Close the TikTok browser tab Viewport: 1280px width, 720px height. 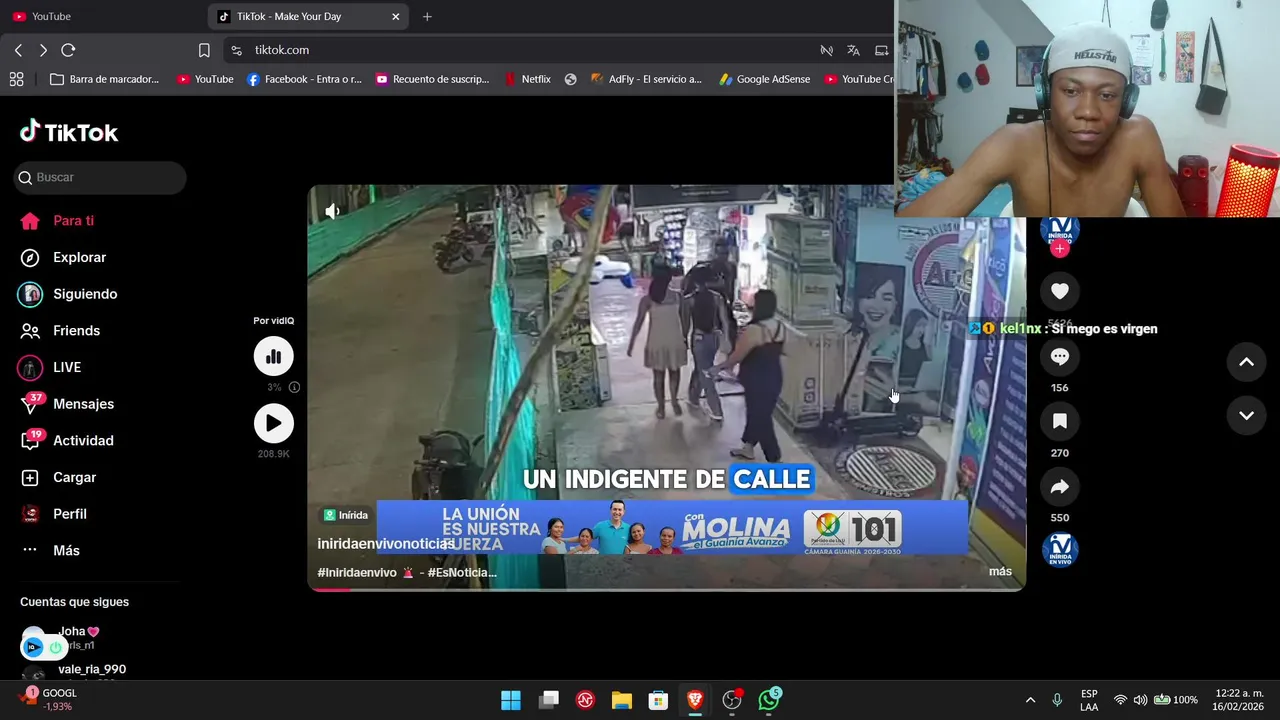[395, 16]
